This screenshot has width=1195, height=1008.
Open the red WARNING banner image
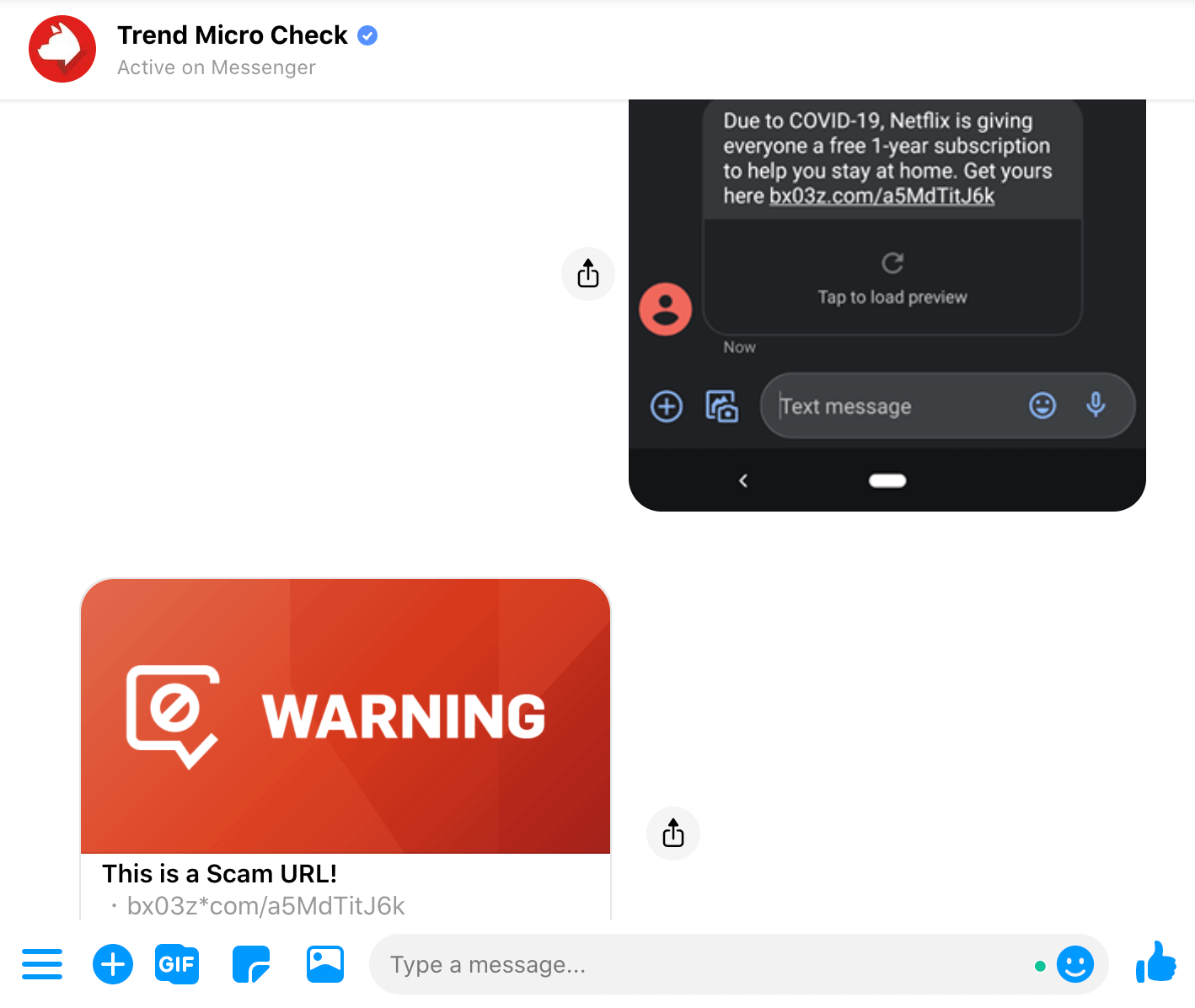[x=346, y=716]
